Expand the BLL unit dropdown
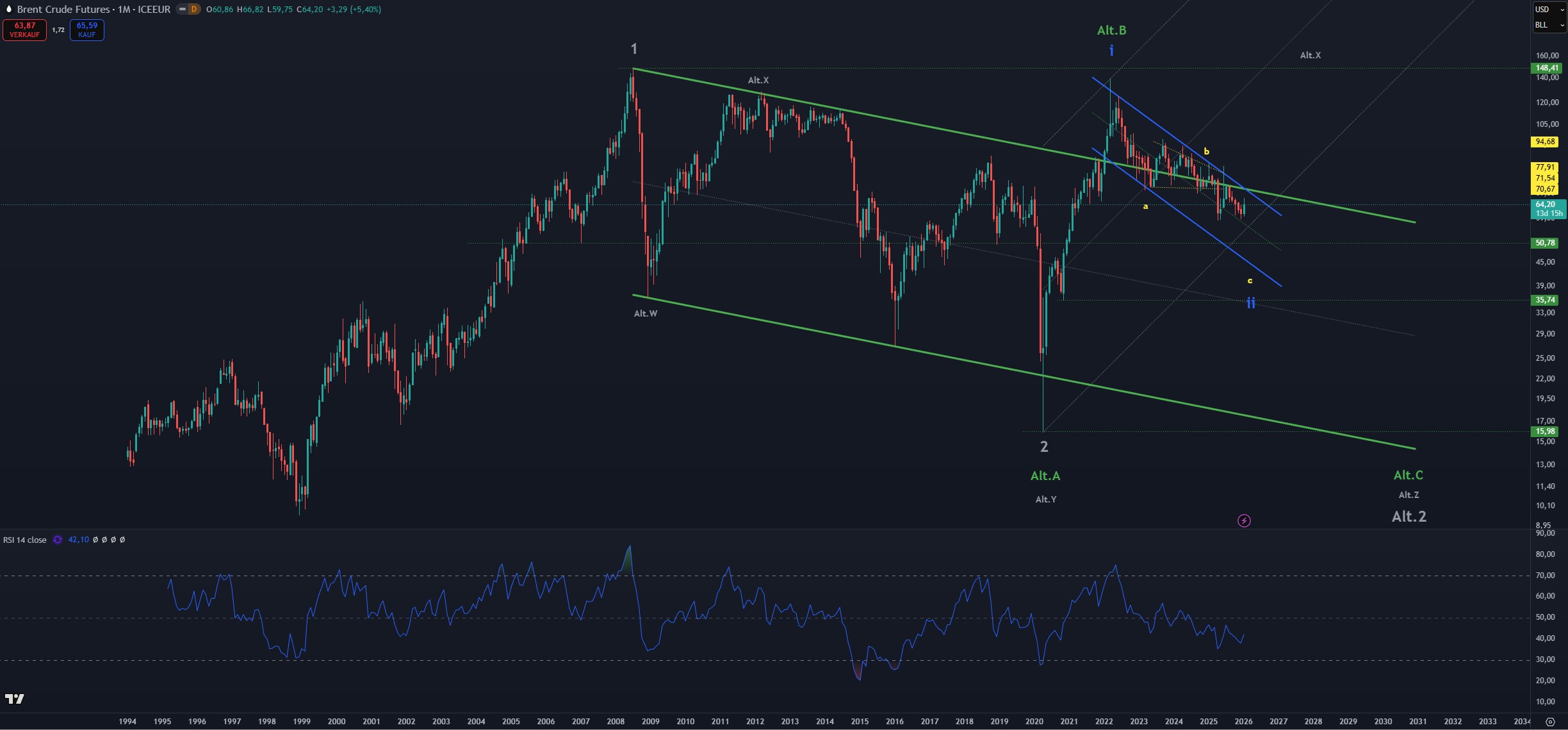The image size is (1568, 730). (x=1548, y=25)
